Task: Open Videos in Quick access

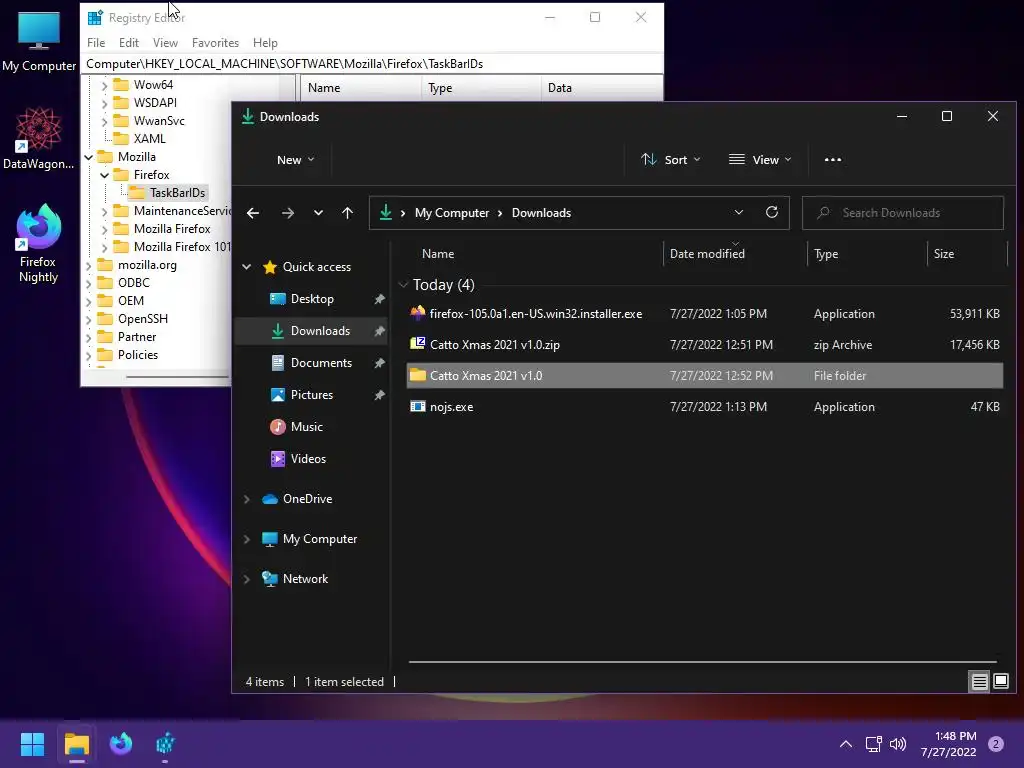Action: click(x=308, y=459)
